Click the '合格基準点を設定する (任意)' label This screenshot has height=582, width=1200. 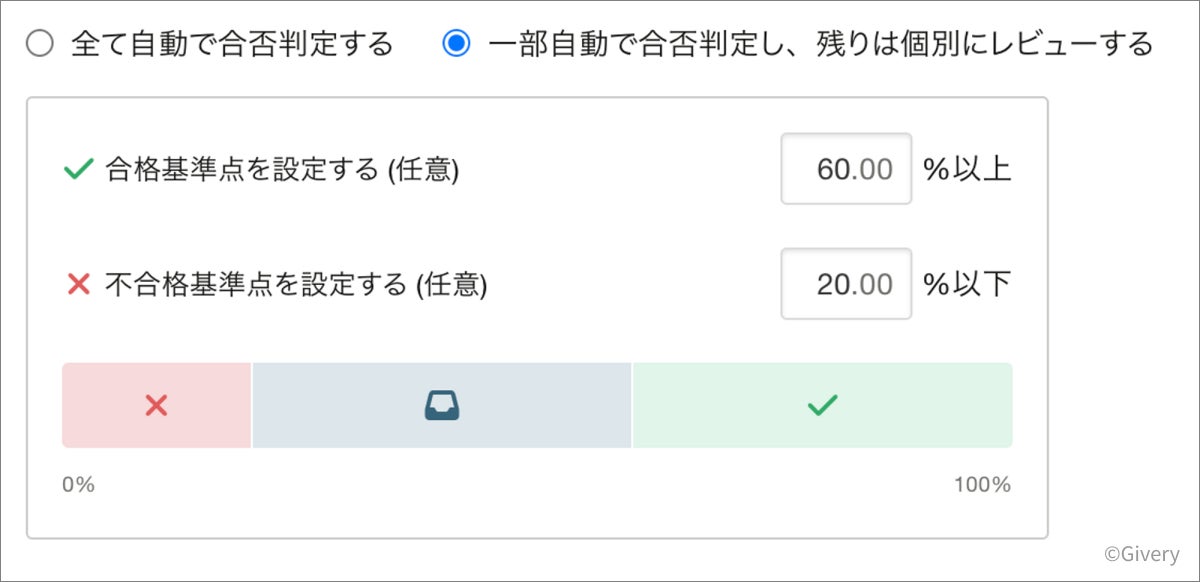[x=281, y=170]
